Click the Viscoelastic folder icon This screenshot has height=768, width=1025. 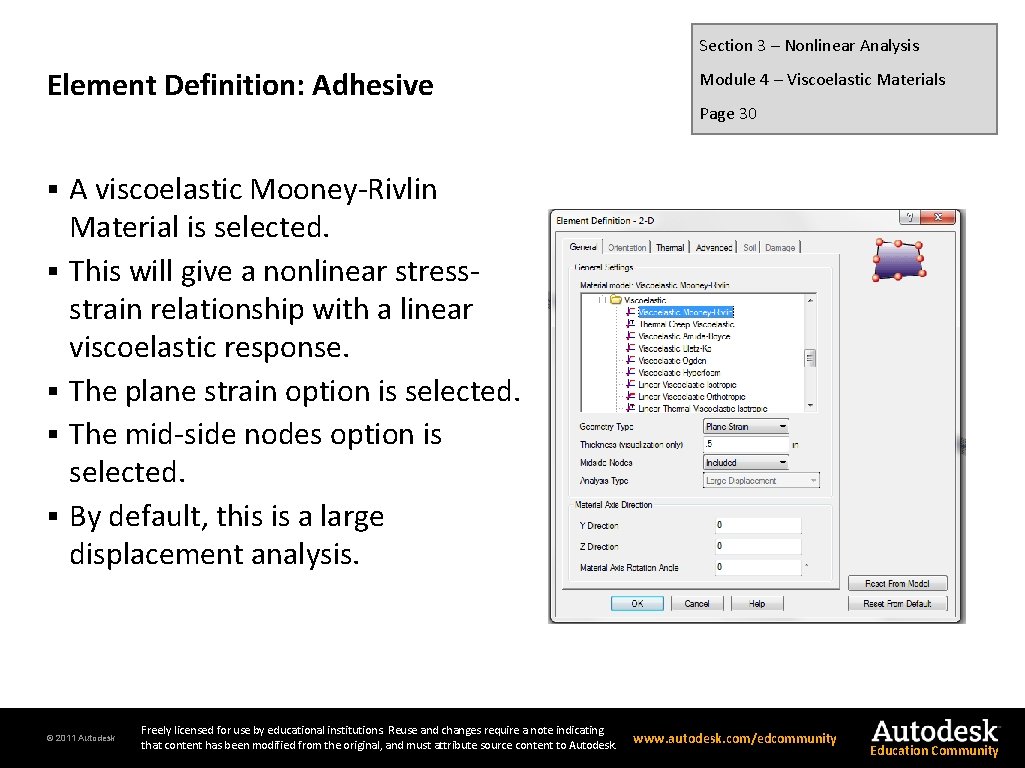point(615,300)
